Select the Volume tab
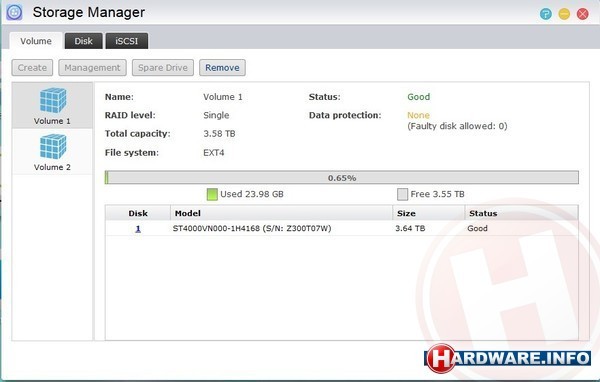 36,41
